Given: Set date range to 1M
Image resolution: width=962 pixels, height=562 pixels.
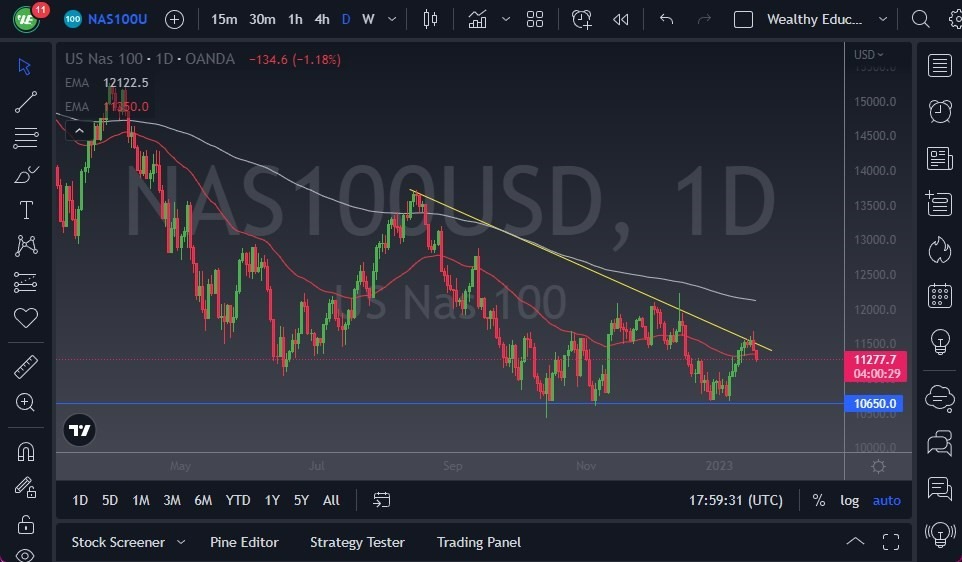Looking at the screenshot, I should [x=141, y=501].
